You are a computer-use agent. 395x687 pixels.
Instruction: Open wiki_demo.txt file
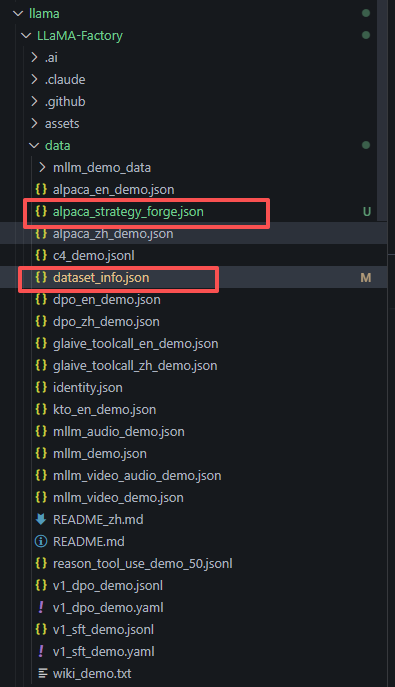[92, 673]
